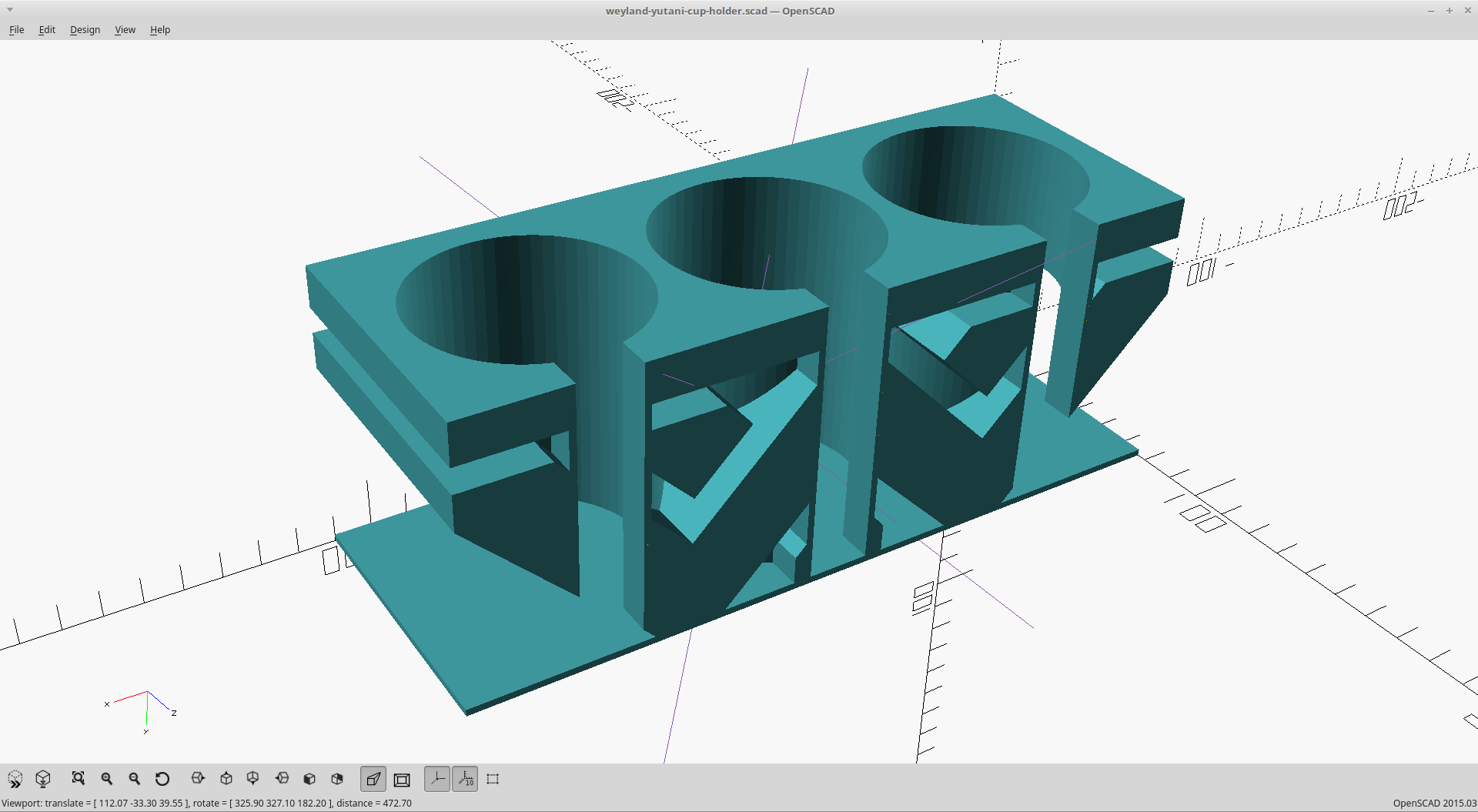
Task: Toggle Show Axes button
Action: tap(437, 779)
